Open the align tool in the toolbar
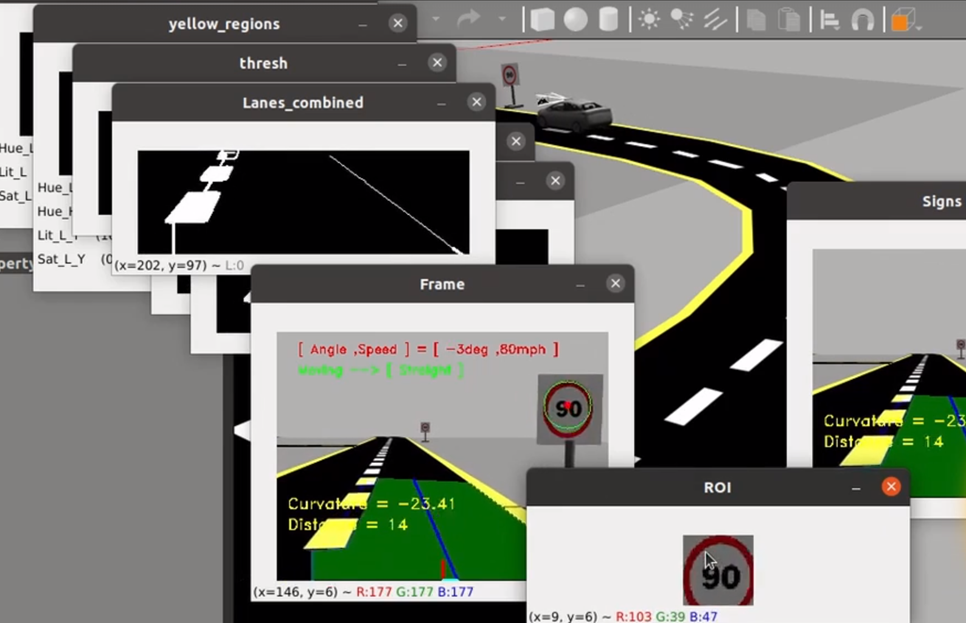Viewport: 966px width, 623px height. [829, 20]
